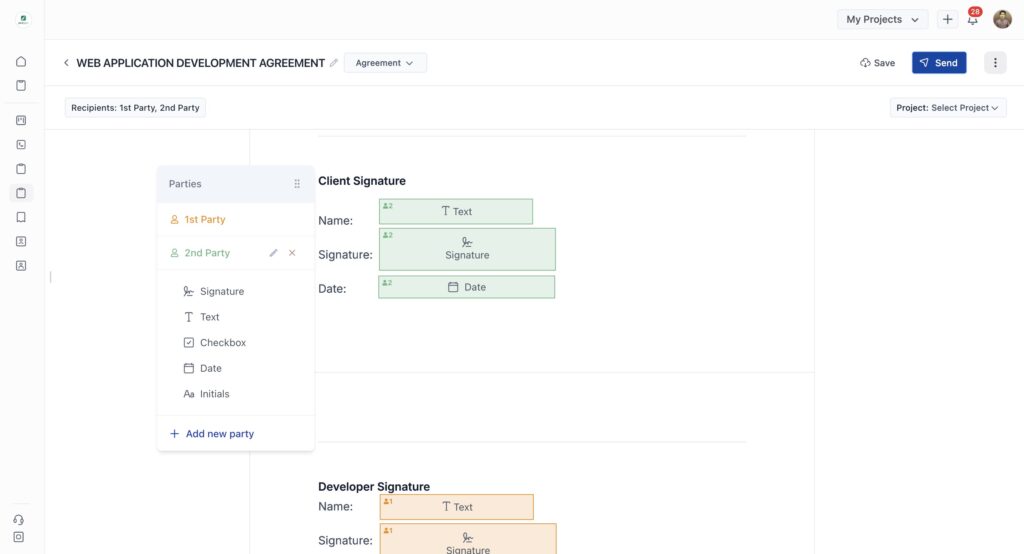
Task: Open the three-dot more options menu
Action: click(x=995, y=63)
